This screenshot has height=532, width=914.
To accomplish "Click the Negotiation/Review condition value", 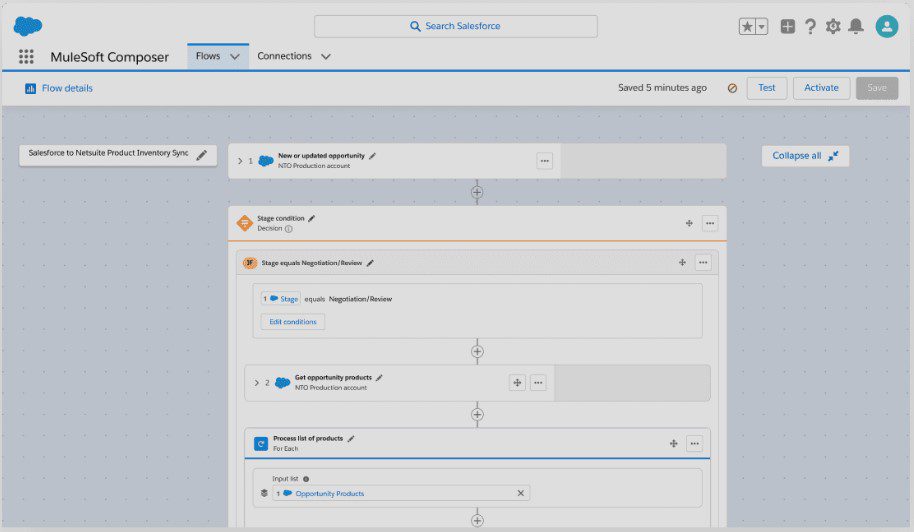I will [x=360, y=299].
